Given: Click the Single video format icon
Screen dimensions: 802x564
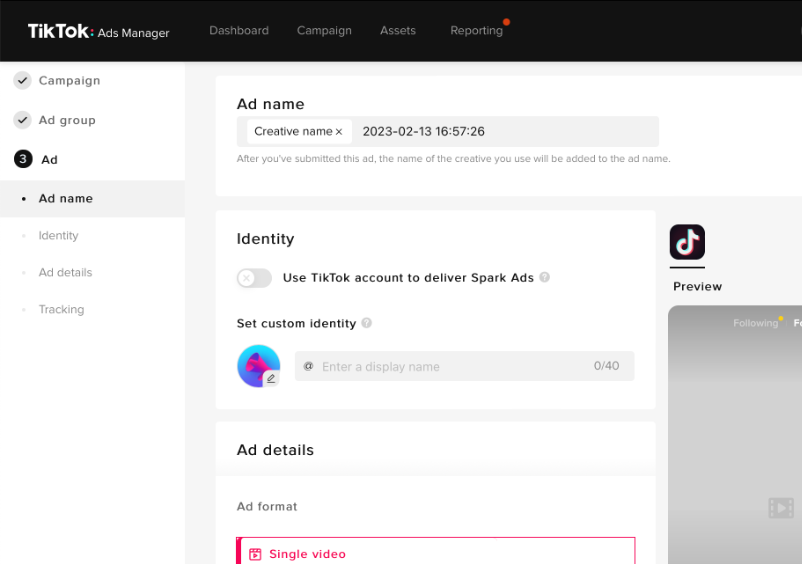Looking at the screenshot, I should point(255,554).
